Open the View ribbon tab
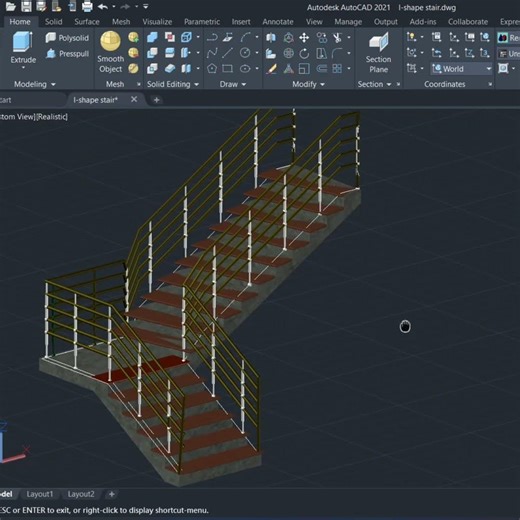 coord(314,22)
